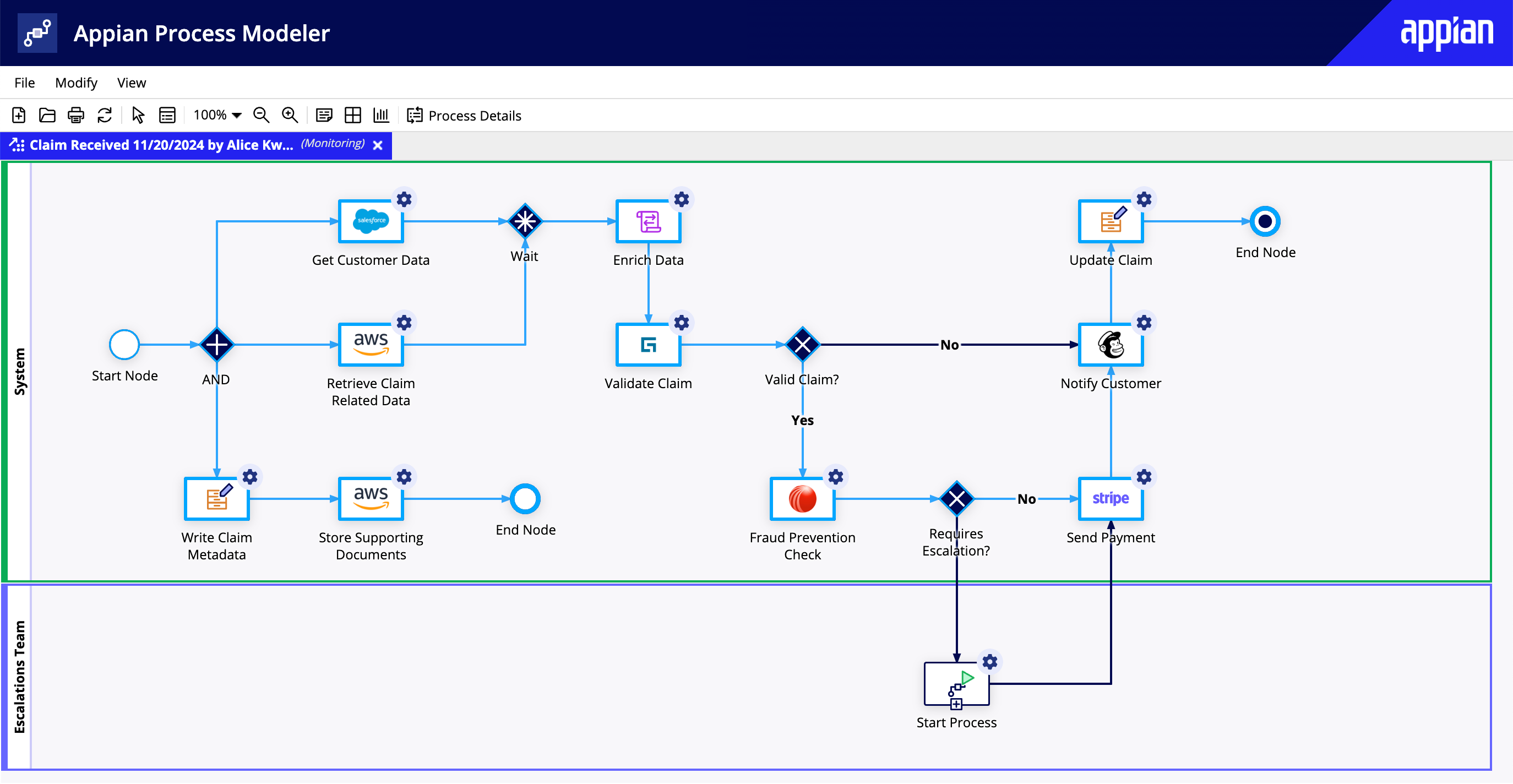Screen dimensions: 1513x784
Task: Open gear on Send Payment node
Action: point(1144,477)
